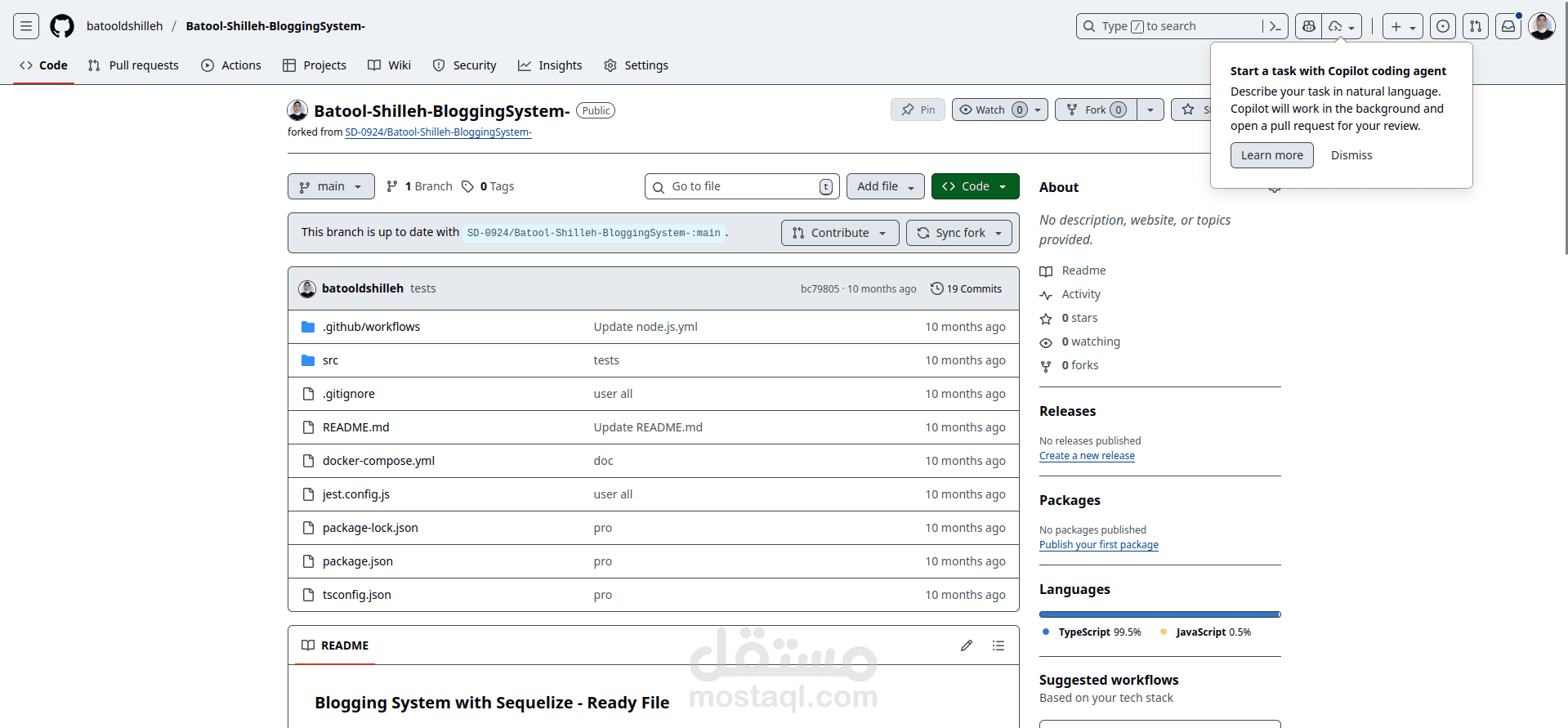Screen dimensions: 1568x728
Task: Open commit bc79805 hash link
Action: [820, 289]
